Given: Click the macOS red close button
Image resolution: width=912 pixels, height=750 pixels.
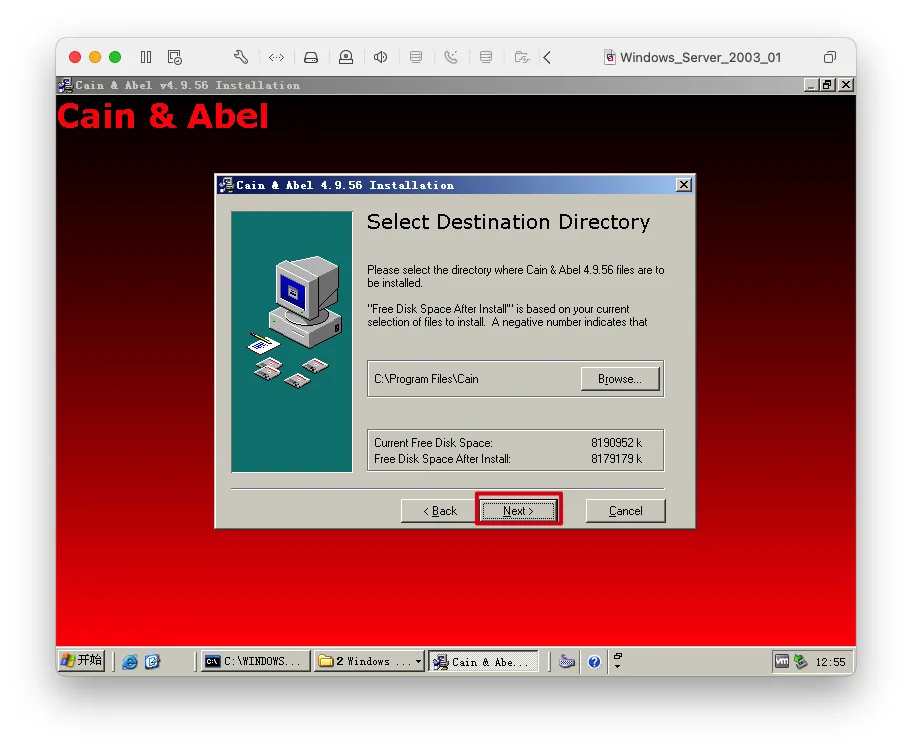Looking at the screenshot, I should coord(74,57).
